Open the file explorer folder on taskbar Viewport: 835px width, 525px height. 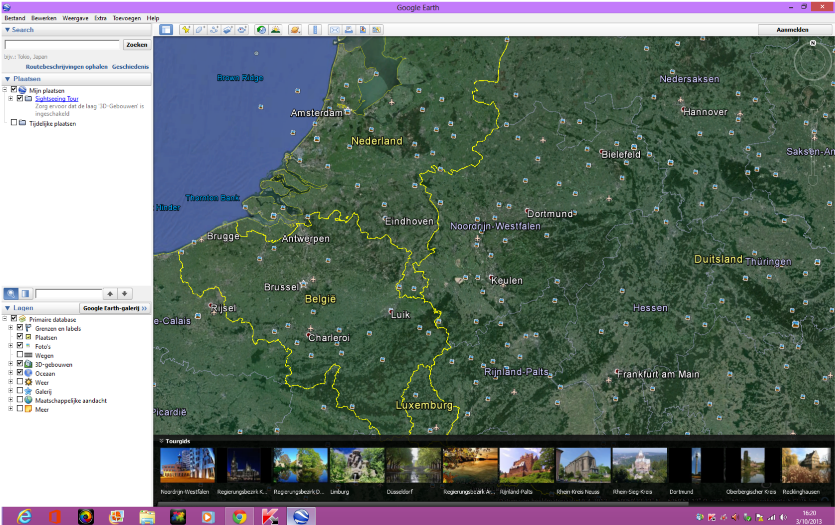click(147, 516)
